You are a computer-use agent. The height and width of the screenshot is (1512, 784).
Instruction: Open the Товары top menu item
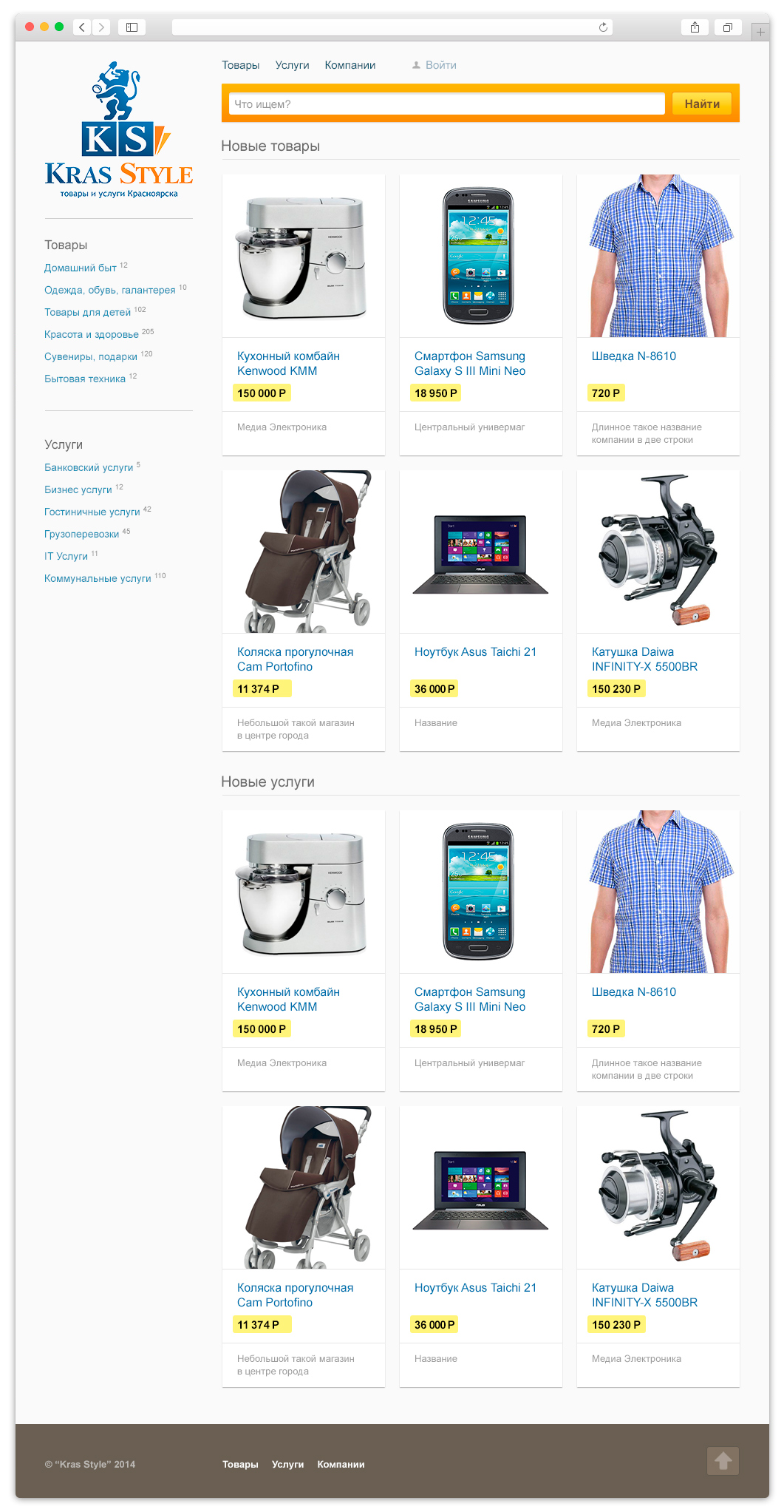pos(241,65)
